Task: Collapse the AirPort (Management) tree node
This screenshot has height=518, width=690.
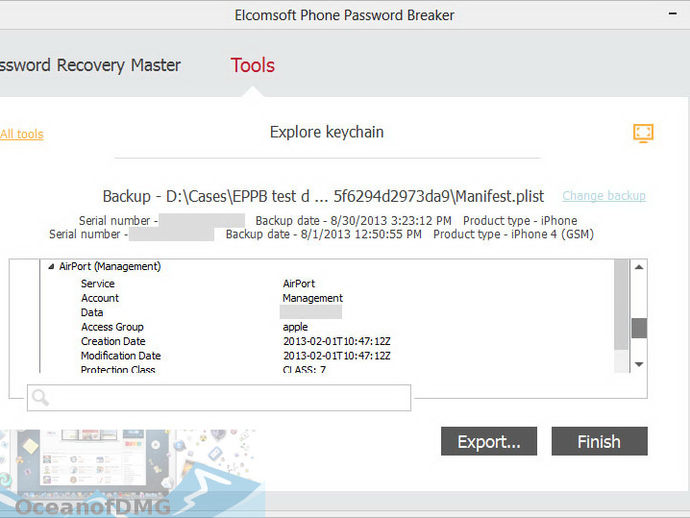Action: 51,266
